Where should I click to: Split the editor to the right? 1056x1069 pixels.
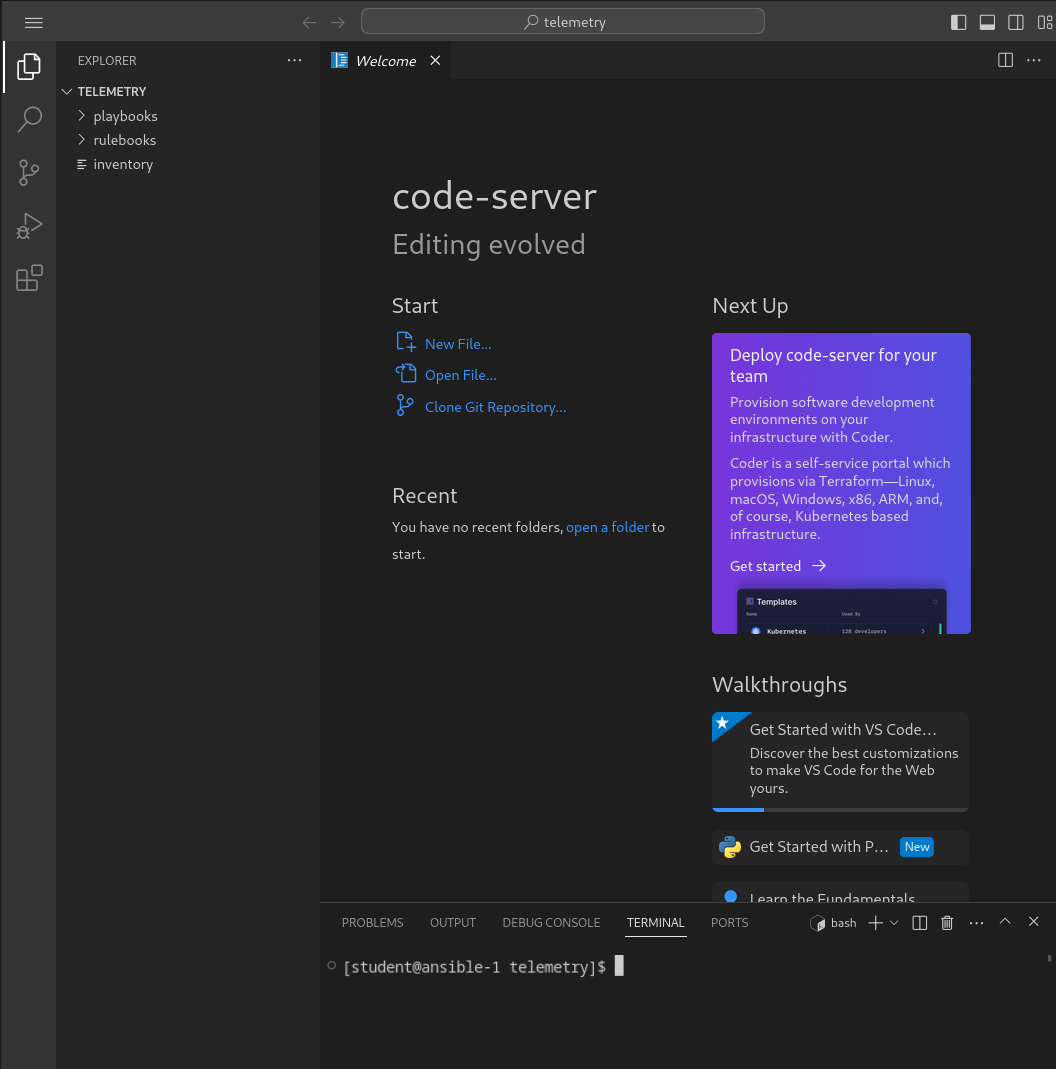1005,60
